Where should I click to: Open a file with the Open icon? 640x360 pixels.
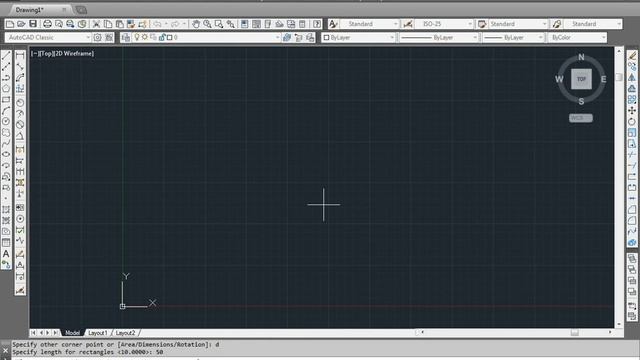tap(21, 24)
